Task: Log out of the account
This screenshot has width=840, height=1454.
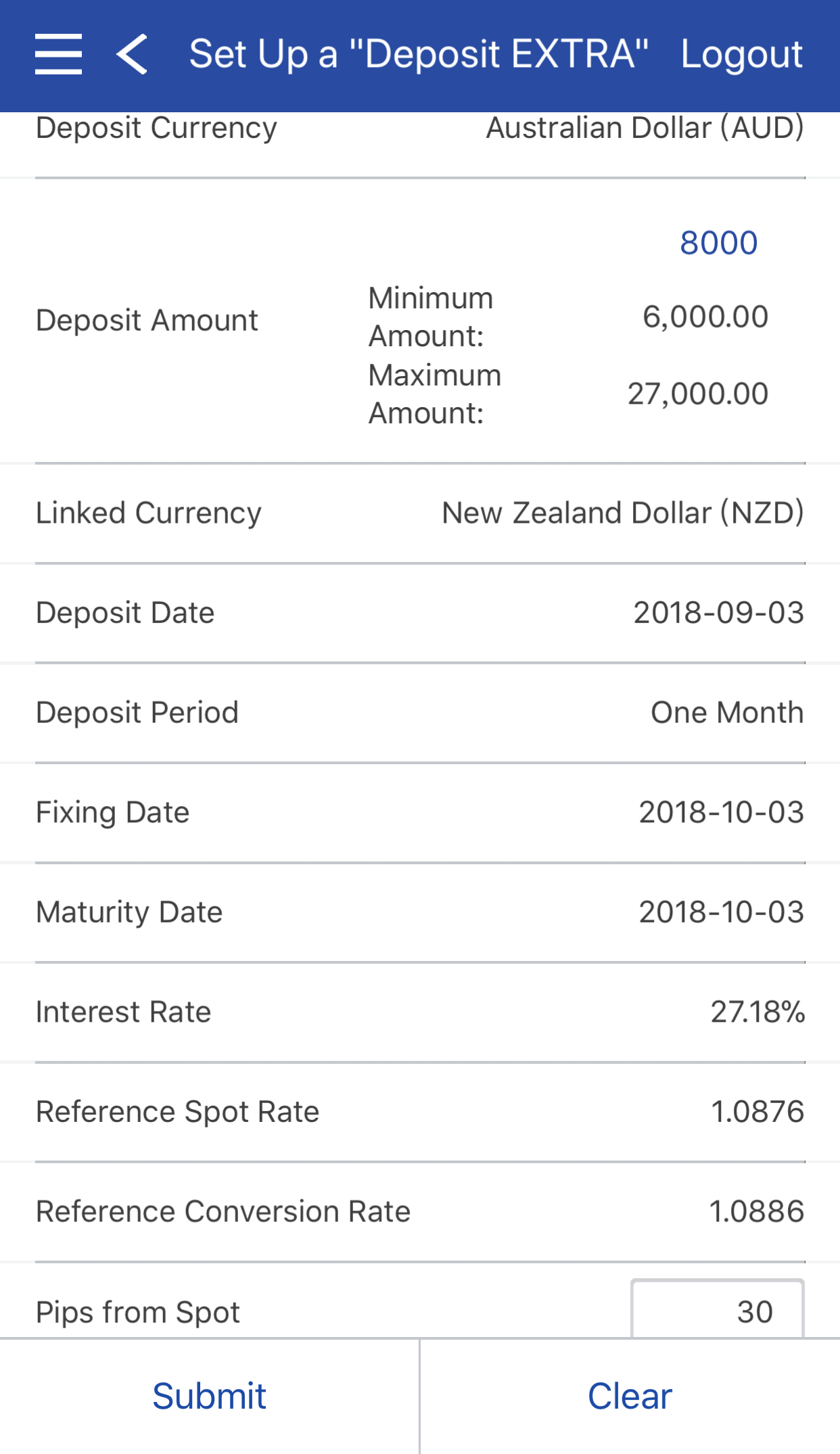Action: [741, 54]
